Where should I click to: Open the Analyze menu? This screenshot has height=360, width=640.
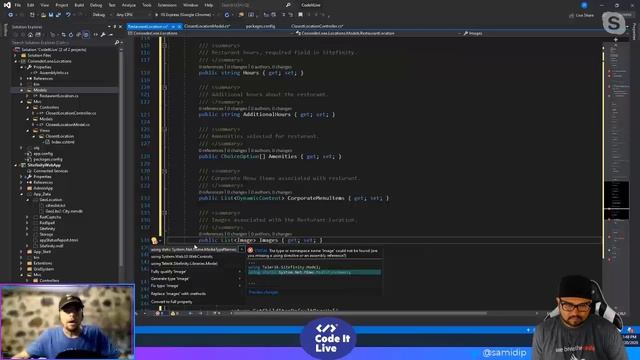click(129, 5)
